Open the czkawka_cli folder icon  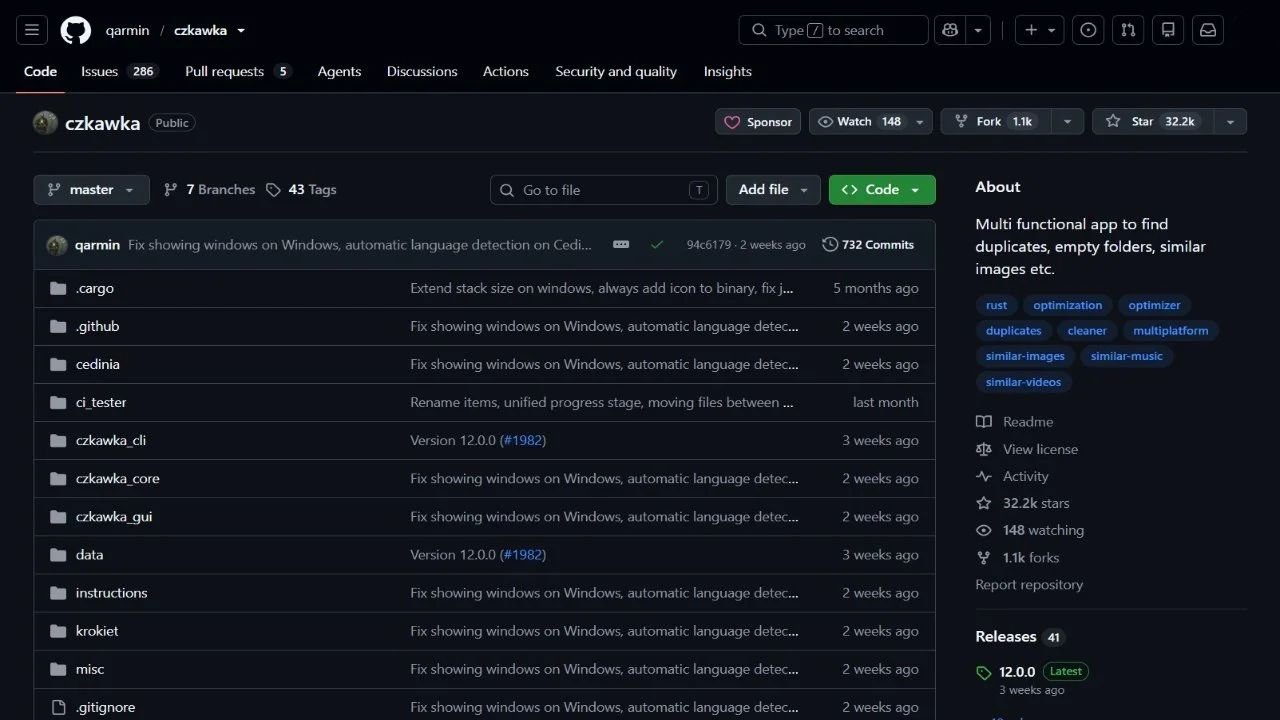[x=58, y=441]
